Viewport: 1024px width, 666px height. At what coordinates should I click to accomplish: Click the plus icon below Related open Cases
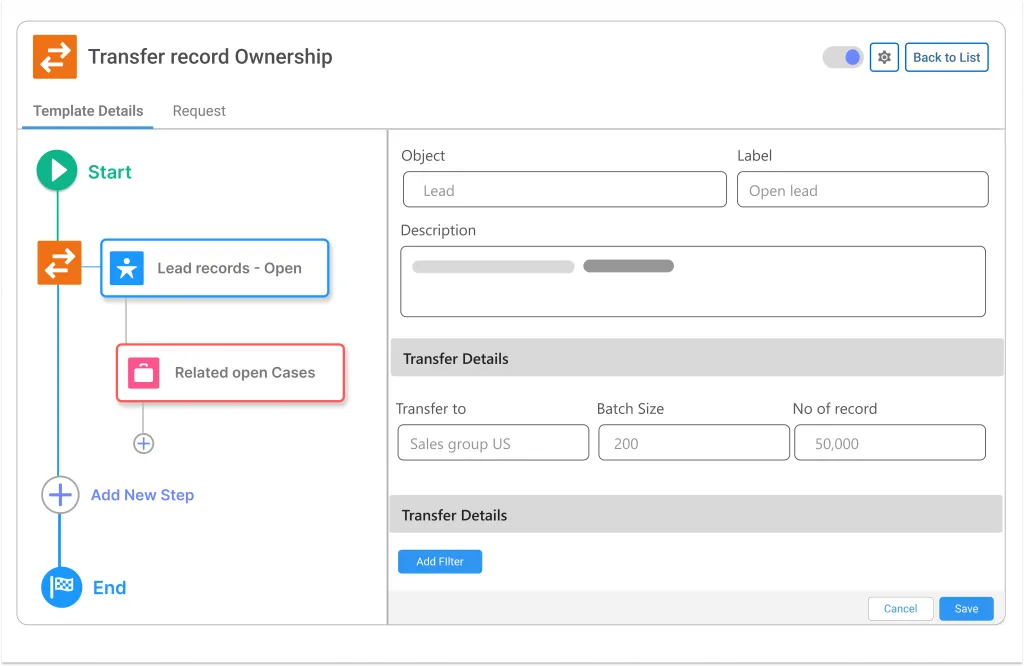(143, 443)
